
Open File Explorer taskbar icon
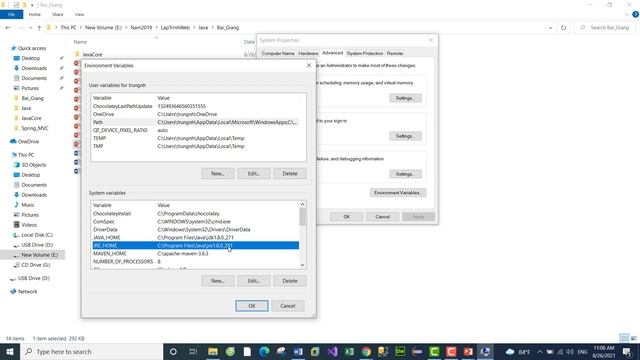(213, 351)
